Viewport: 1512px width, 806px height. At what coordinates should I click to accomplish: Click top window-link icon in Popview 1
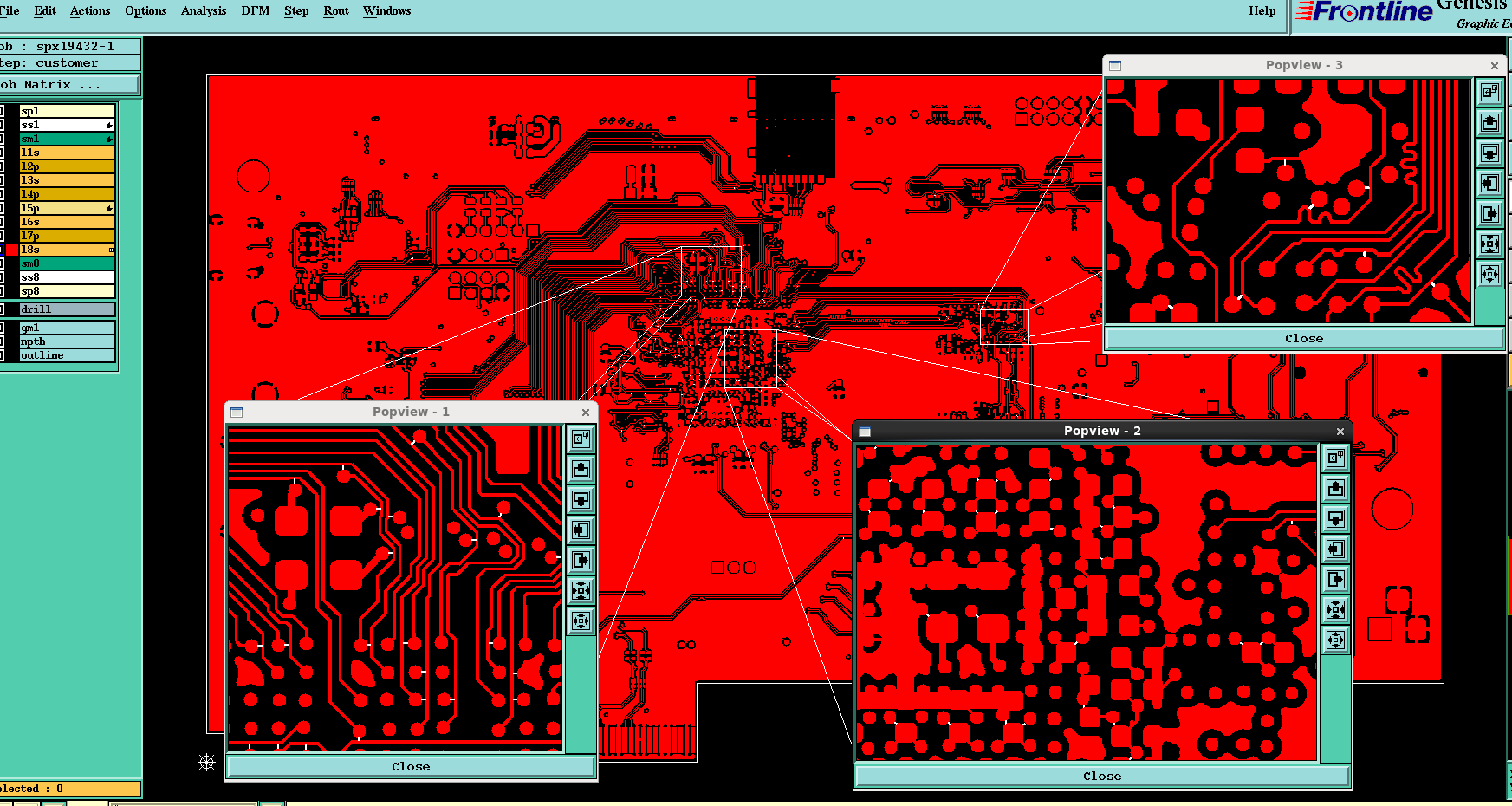coord(581,439)
